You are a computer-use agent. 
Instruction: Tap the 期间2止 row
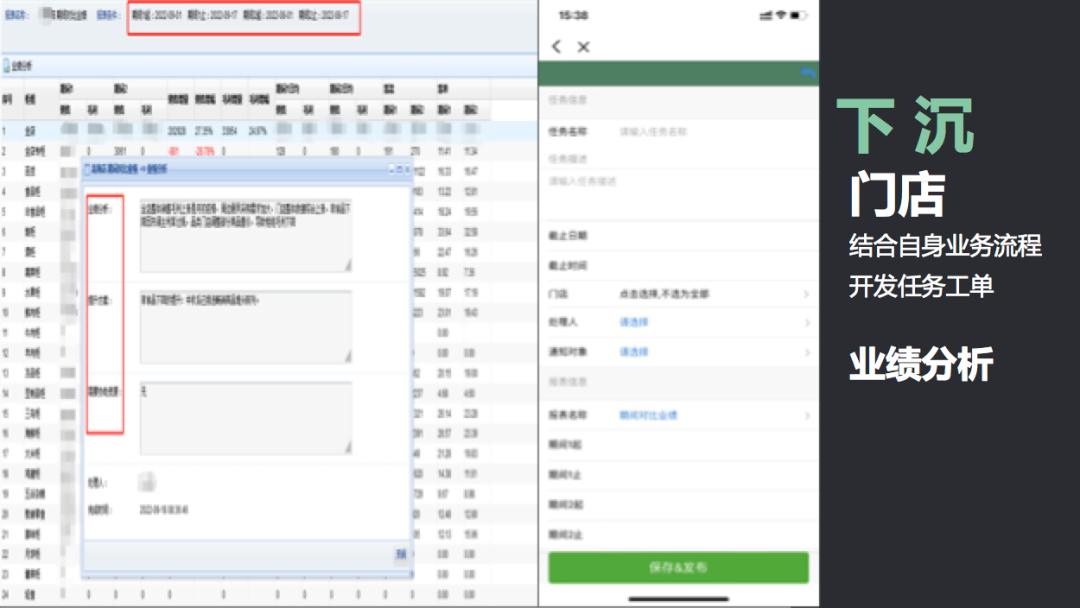pyautogui.click(x=678, y=534)
